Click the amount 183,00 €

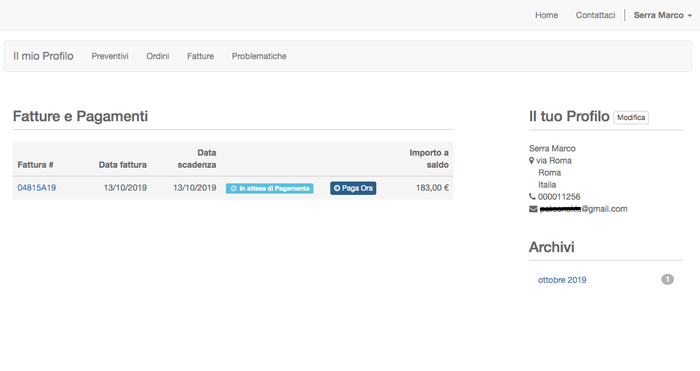coord(432,188)
